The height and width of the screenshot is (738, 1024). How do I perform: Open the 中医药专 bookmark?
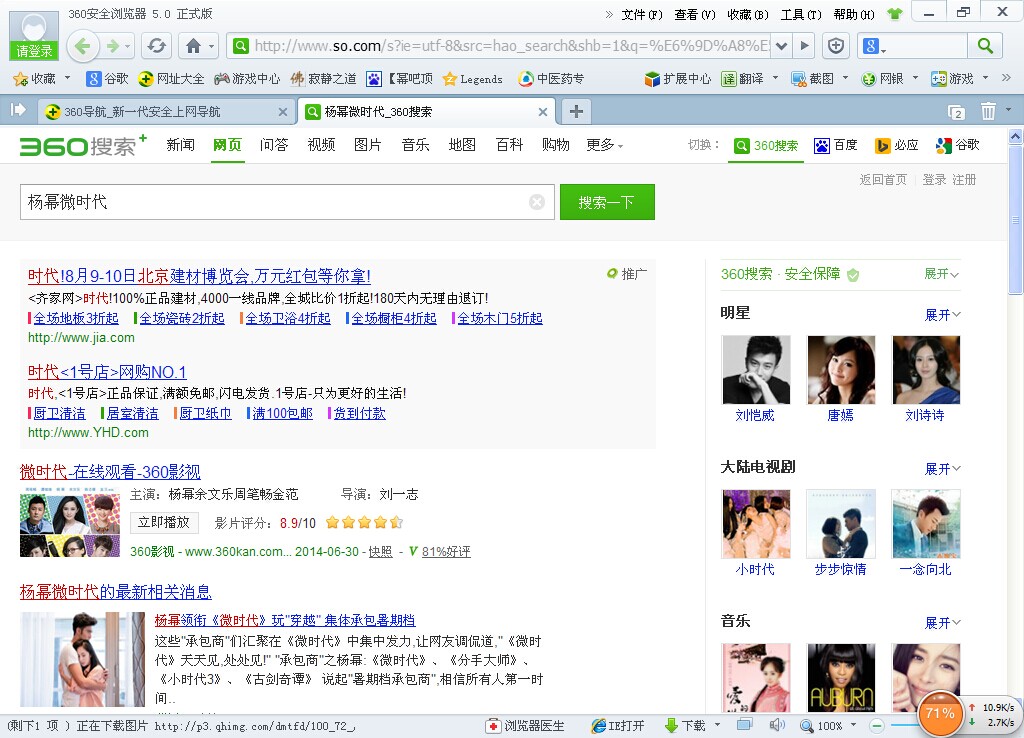coord(551,79)
